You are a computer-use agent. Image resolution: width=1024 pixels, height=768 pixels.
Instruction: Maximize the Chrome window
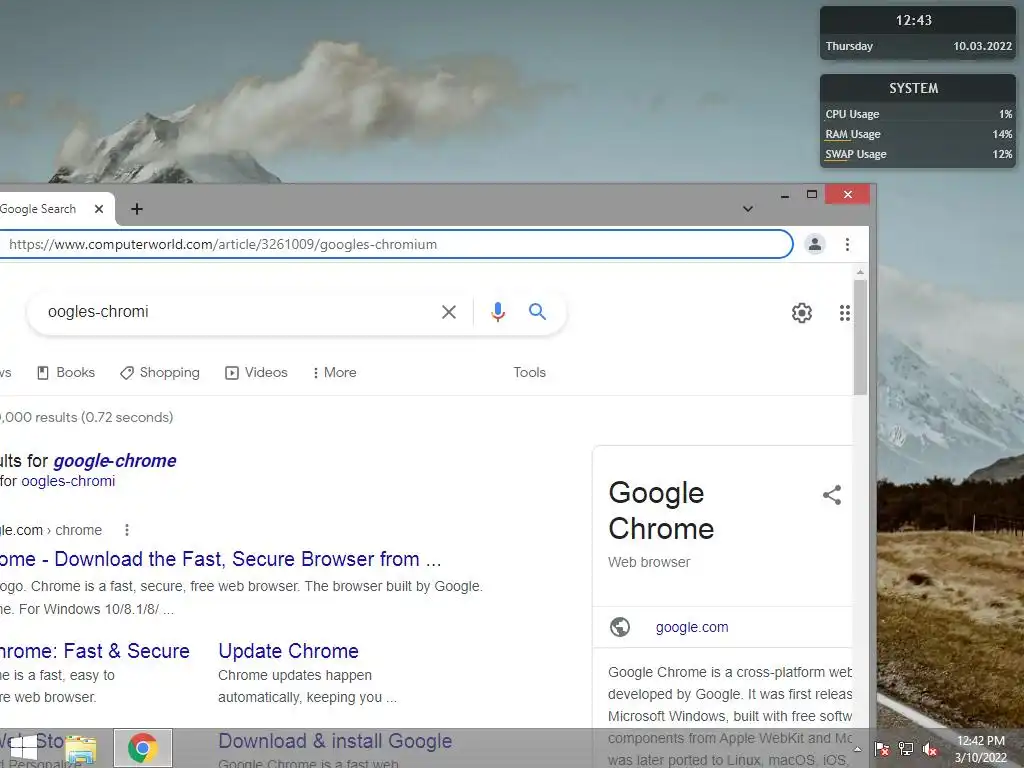(x=812, y=195)
